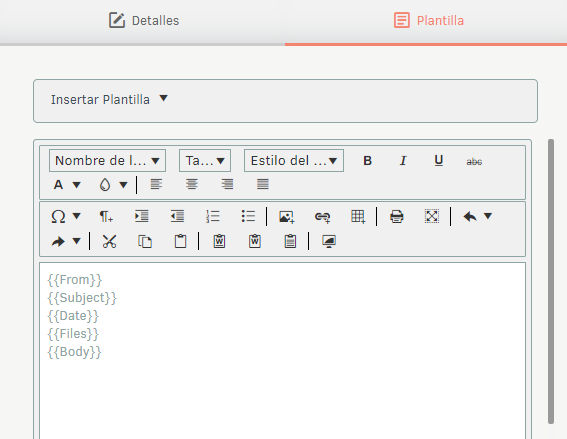
Task: Print the template content
Action: 397,217
